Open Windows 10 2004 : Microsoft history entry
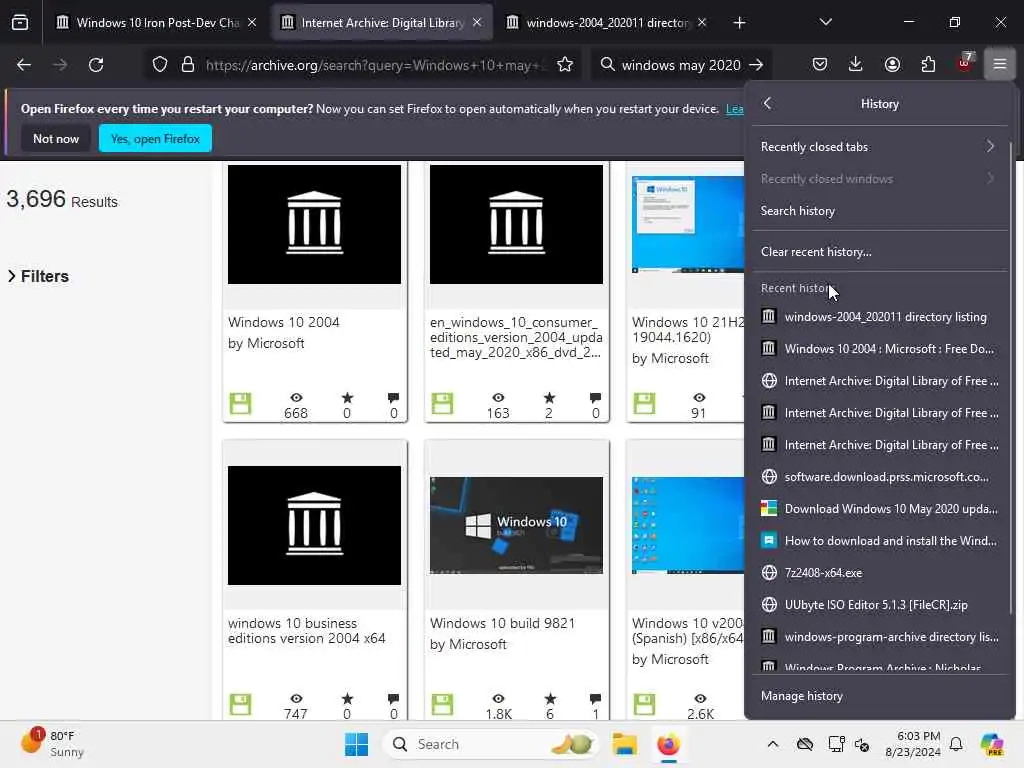This screenshot has width=1024, height=768. [878, 349]
